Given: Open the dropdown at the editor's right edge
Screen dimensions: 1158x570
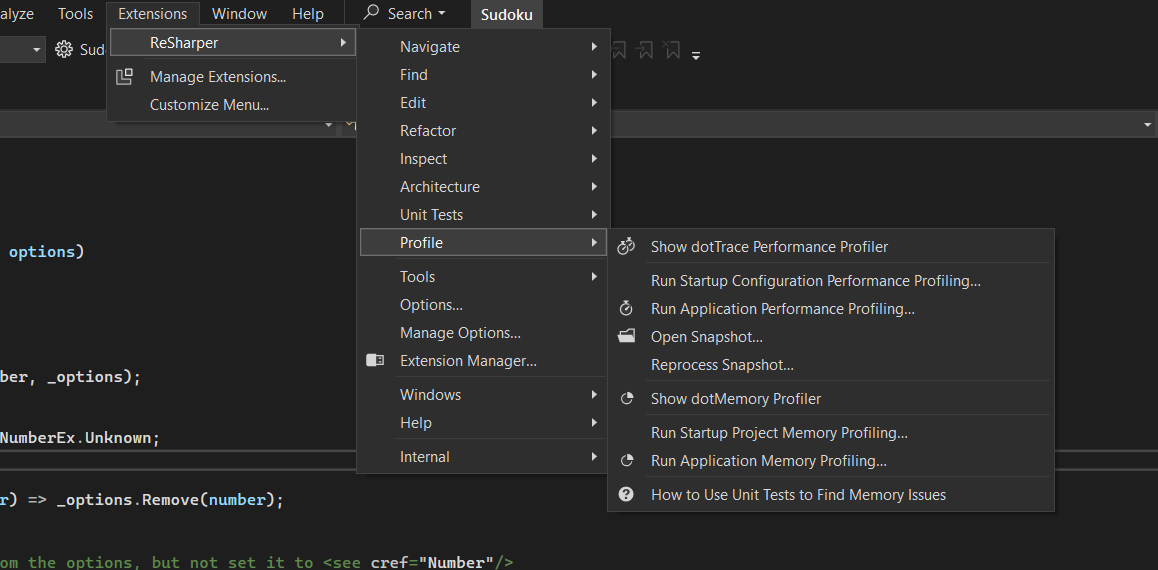Looking at the screenshot, I should click(x=1148, y=126).
